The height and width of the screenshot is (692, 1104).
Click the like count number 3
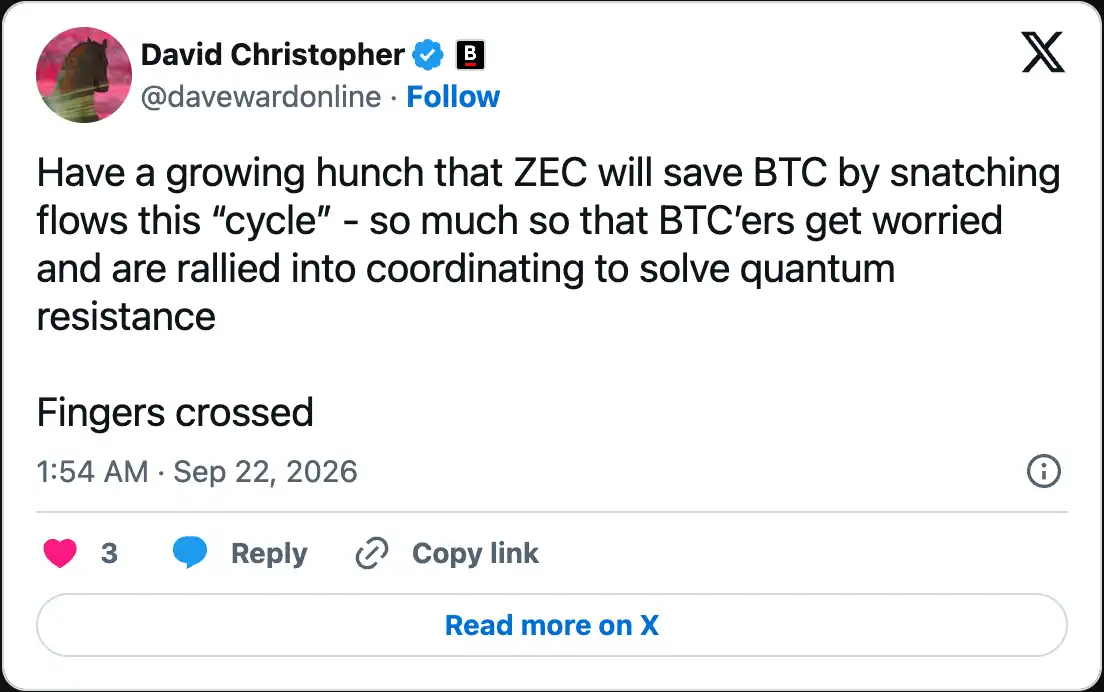pyautogui.click(x=109, y=553)
